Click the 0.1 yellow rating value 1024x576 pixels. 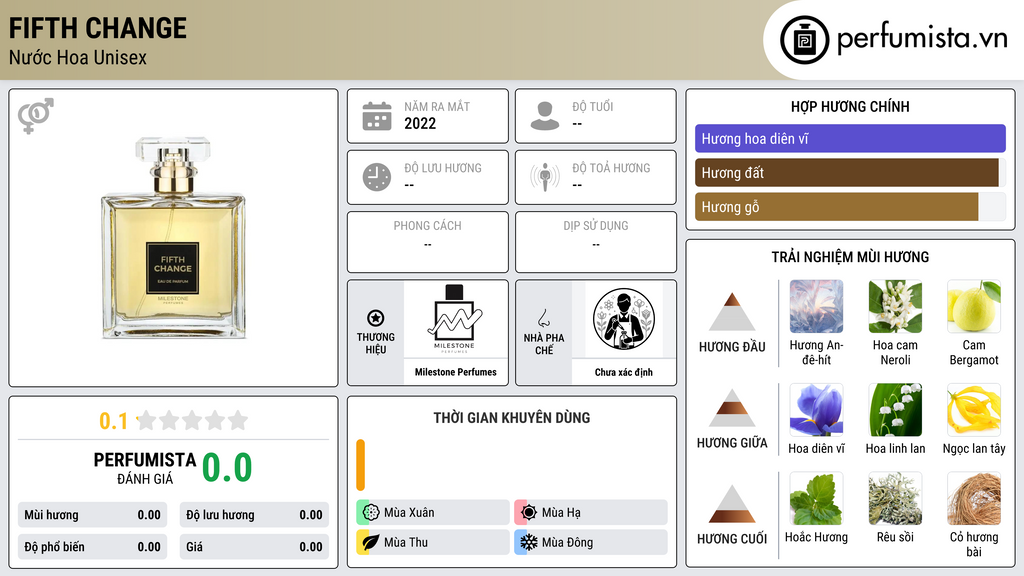(x=113, y=421)
